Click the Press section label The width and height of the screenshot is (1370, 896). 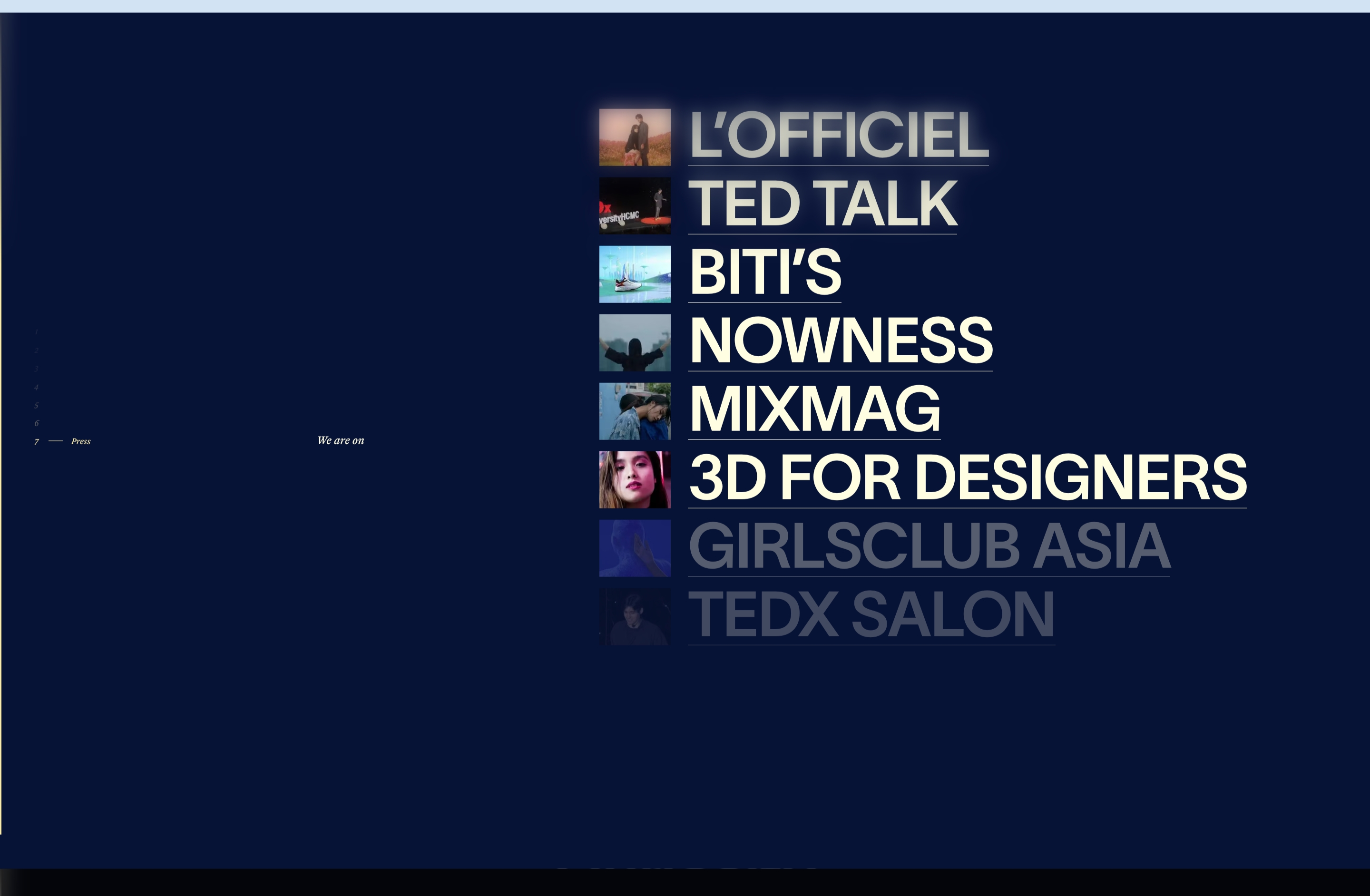(80, 441)
